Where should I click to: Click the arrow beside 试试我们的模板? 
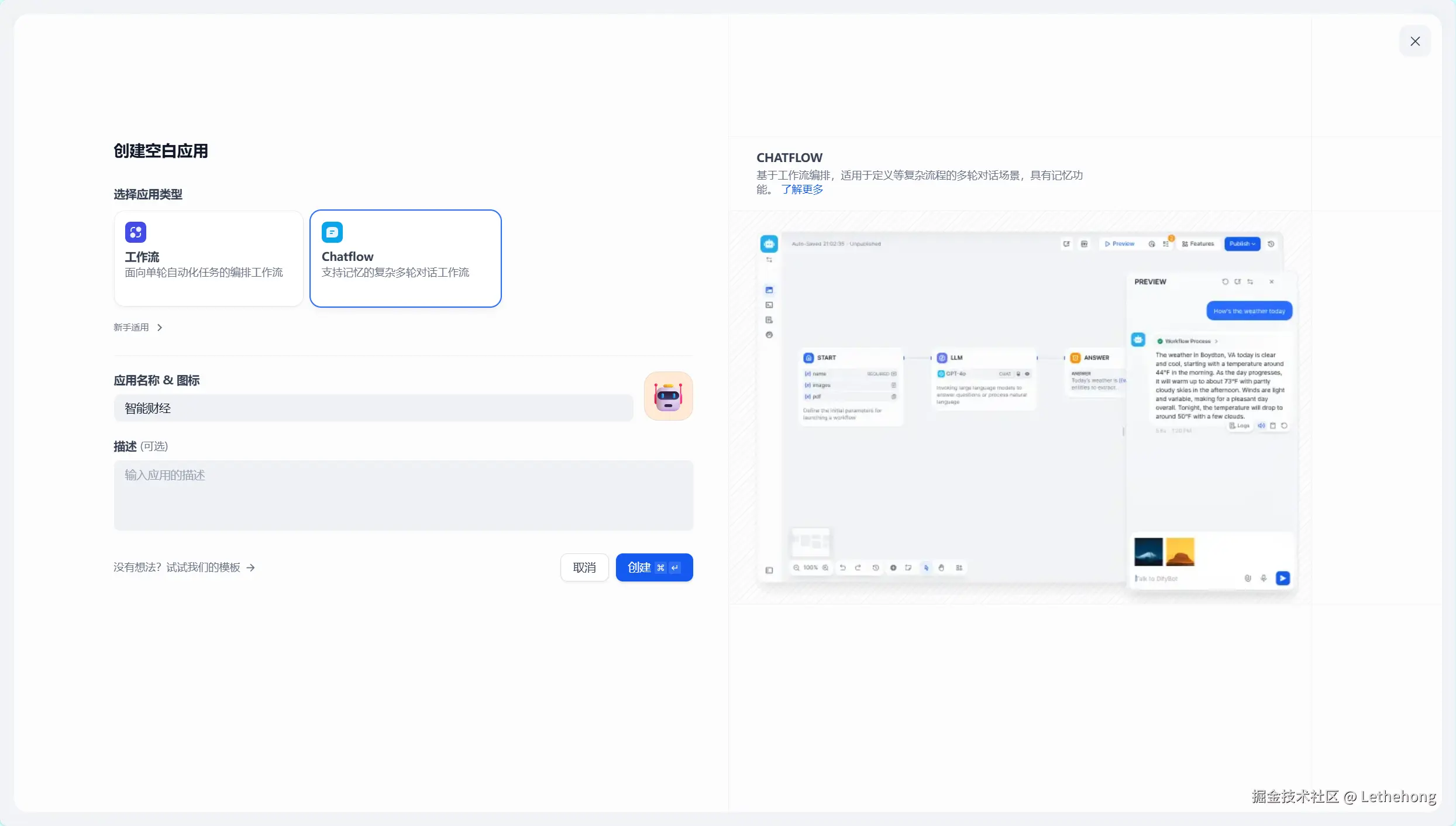[x=251, y=567]
